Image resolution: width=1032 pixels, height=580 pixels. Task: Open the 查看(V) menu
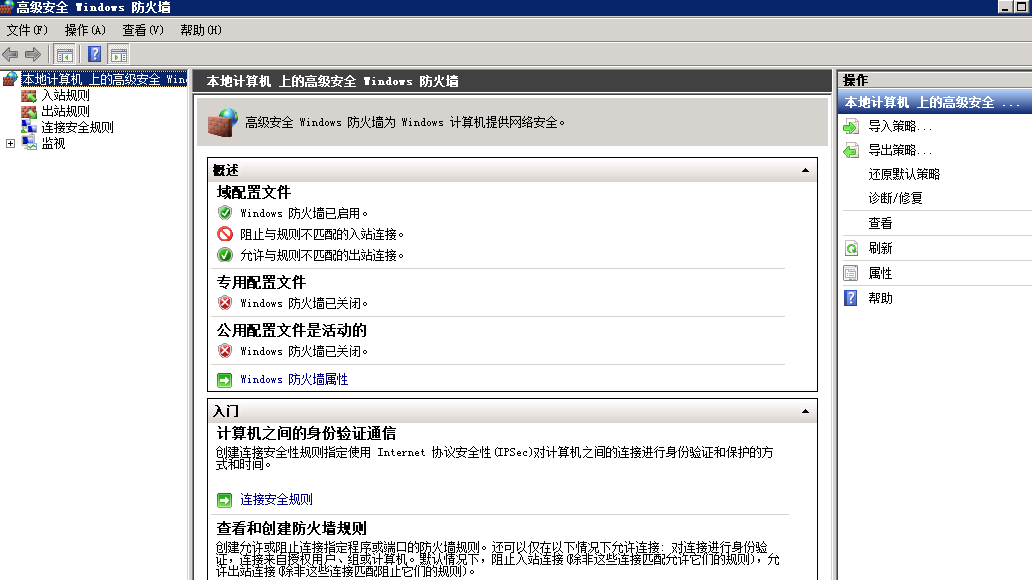(143, 30)
